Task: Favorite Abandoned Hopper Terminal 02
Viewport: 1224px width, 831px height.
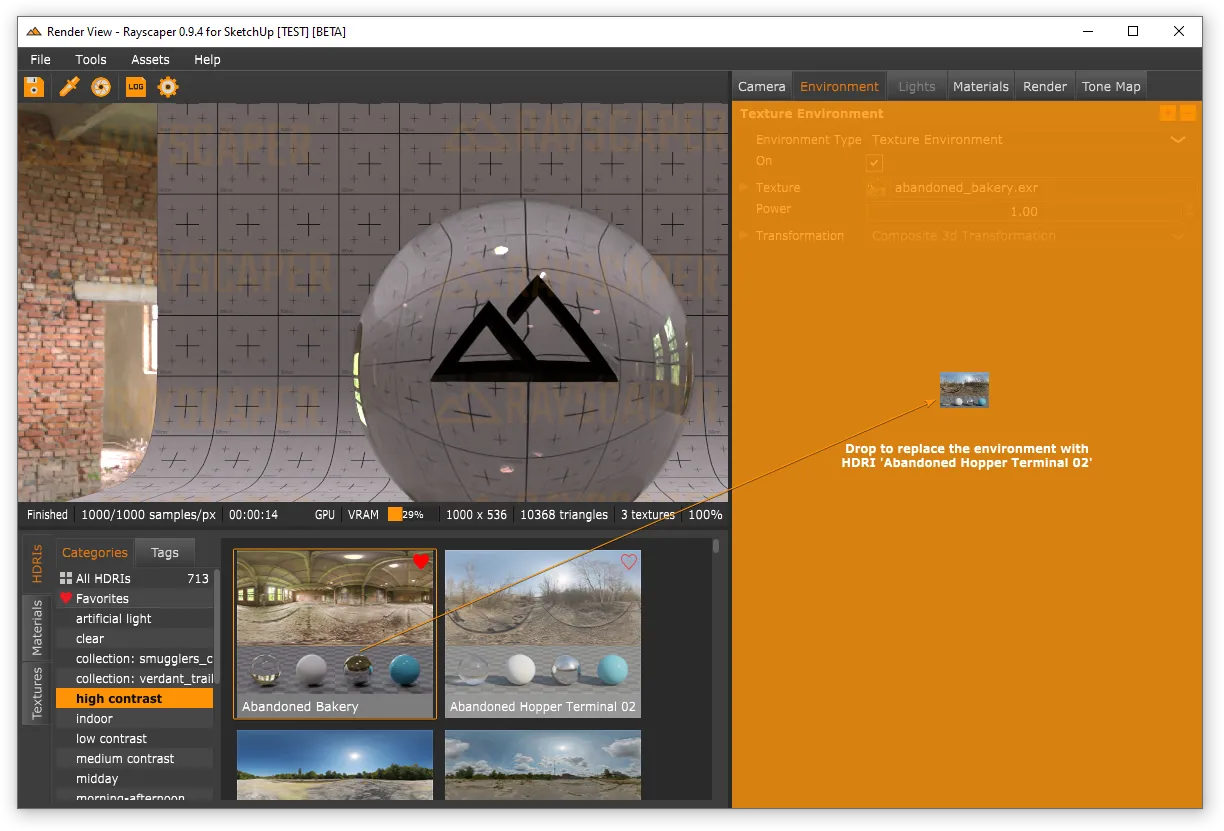Action: click(x=629, y=561)
